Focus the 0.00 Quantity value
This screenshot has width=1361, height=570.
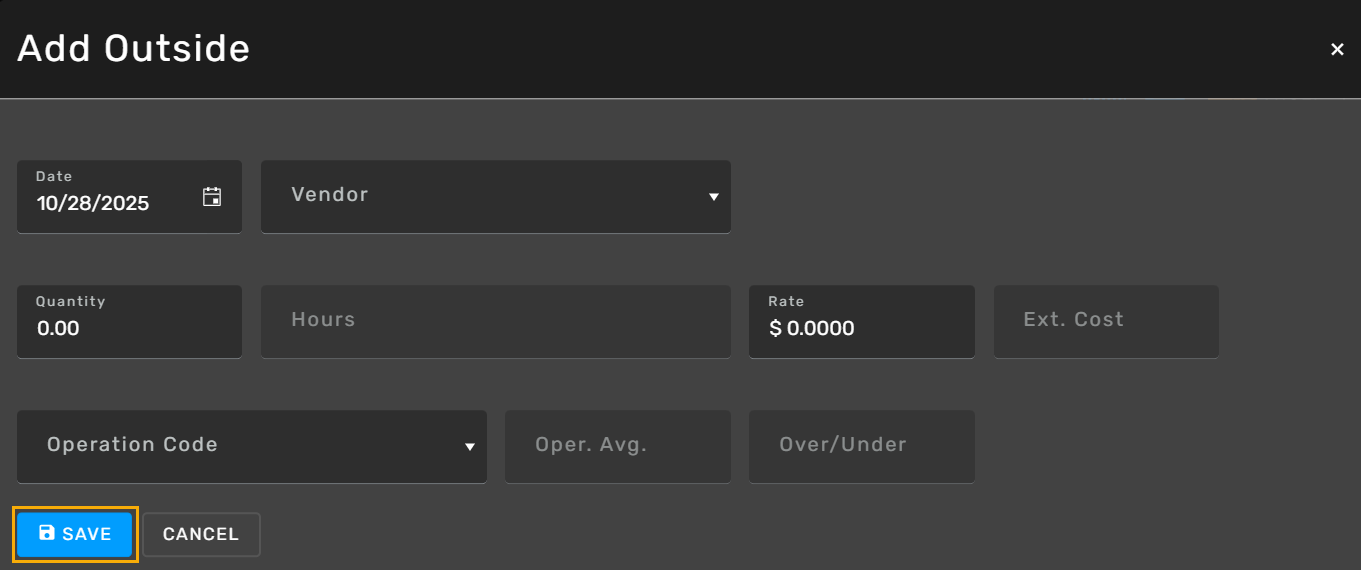tap(58, 329)
